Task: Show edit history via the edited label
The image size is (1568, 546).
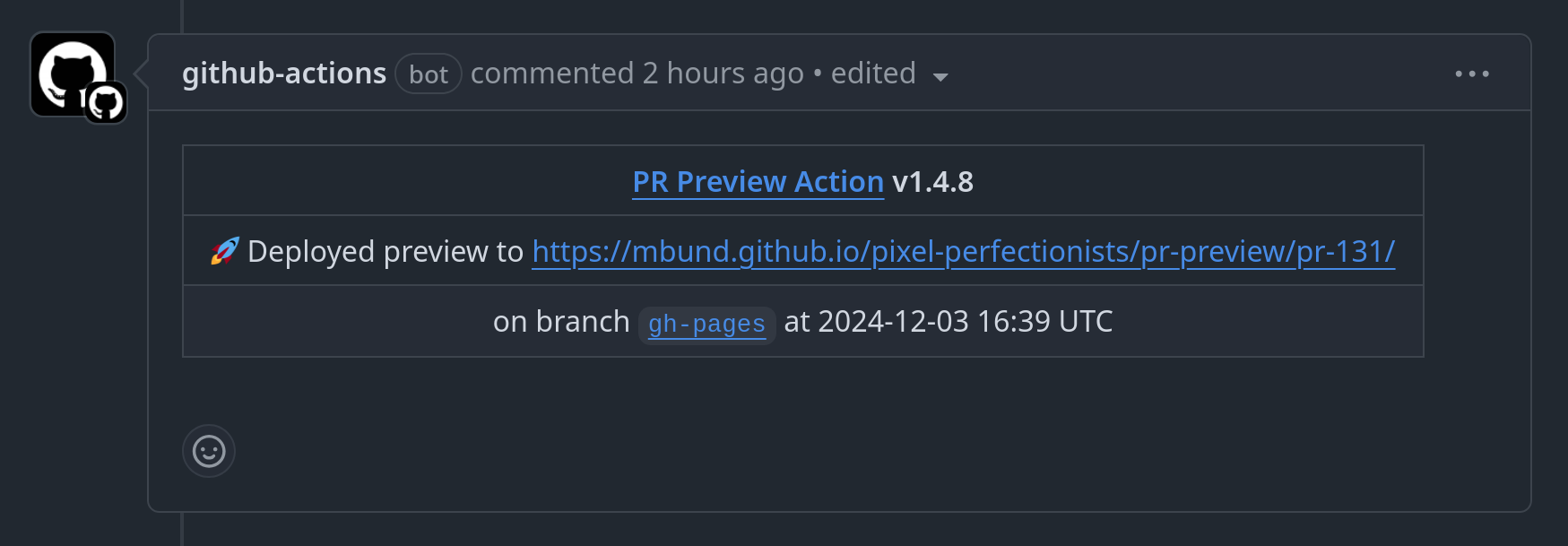Action: point(873,74)
